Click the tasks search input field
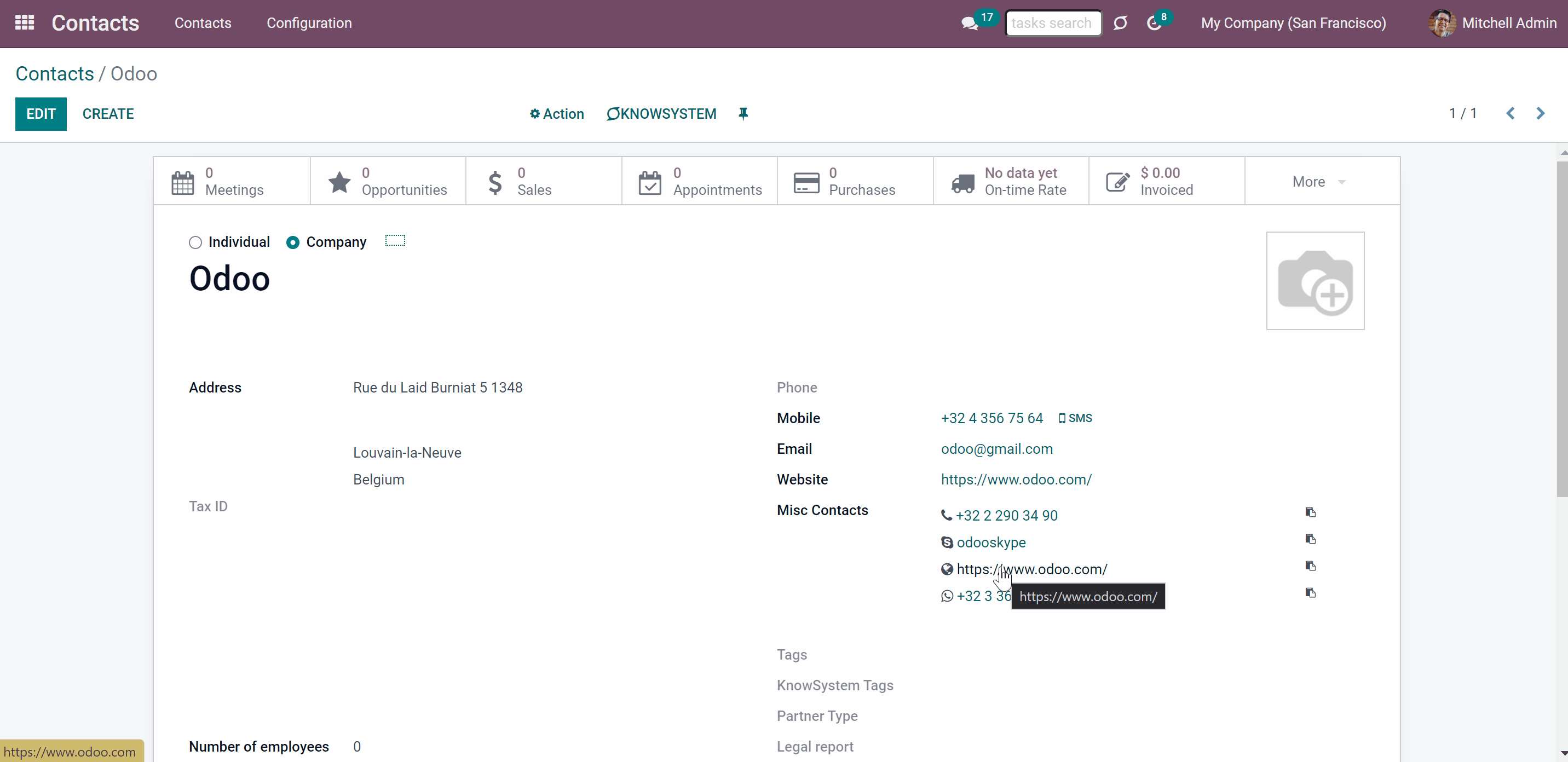This screenshot has width=1568, height=762. point(1053,23)
